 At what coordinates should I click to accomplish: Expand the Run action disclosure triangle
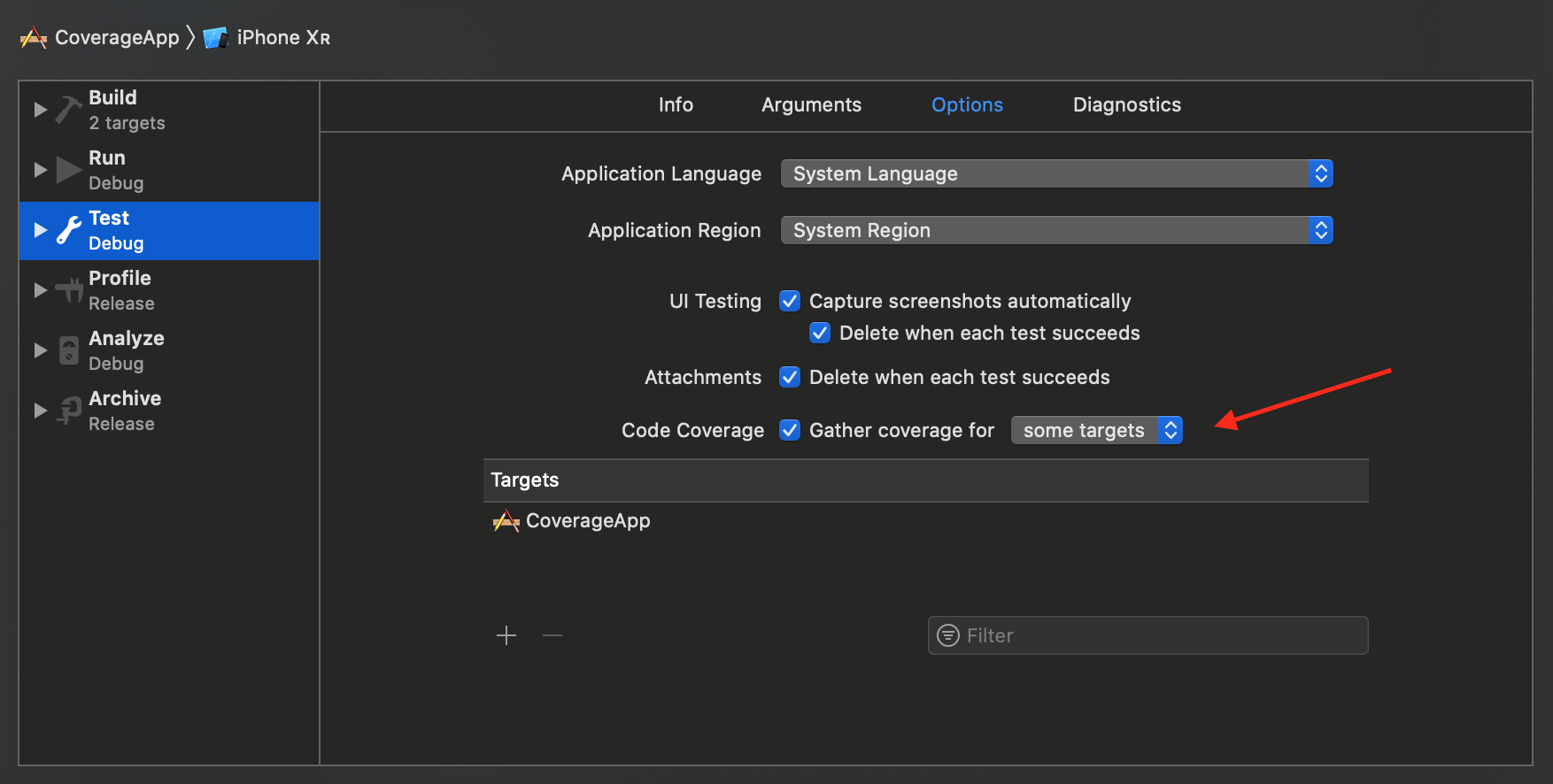coord(40,170)
